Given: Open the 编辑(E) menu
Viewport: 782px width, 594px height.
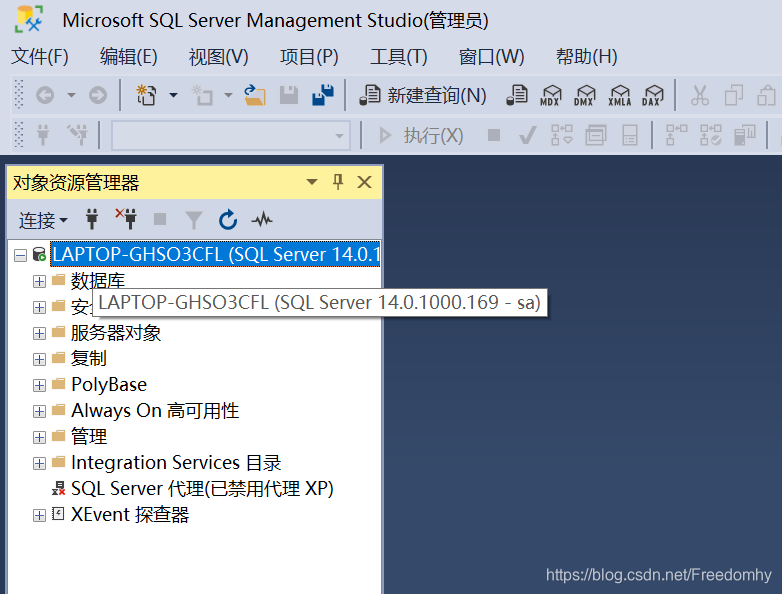Looking at the screenshot, I should 129,56.
